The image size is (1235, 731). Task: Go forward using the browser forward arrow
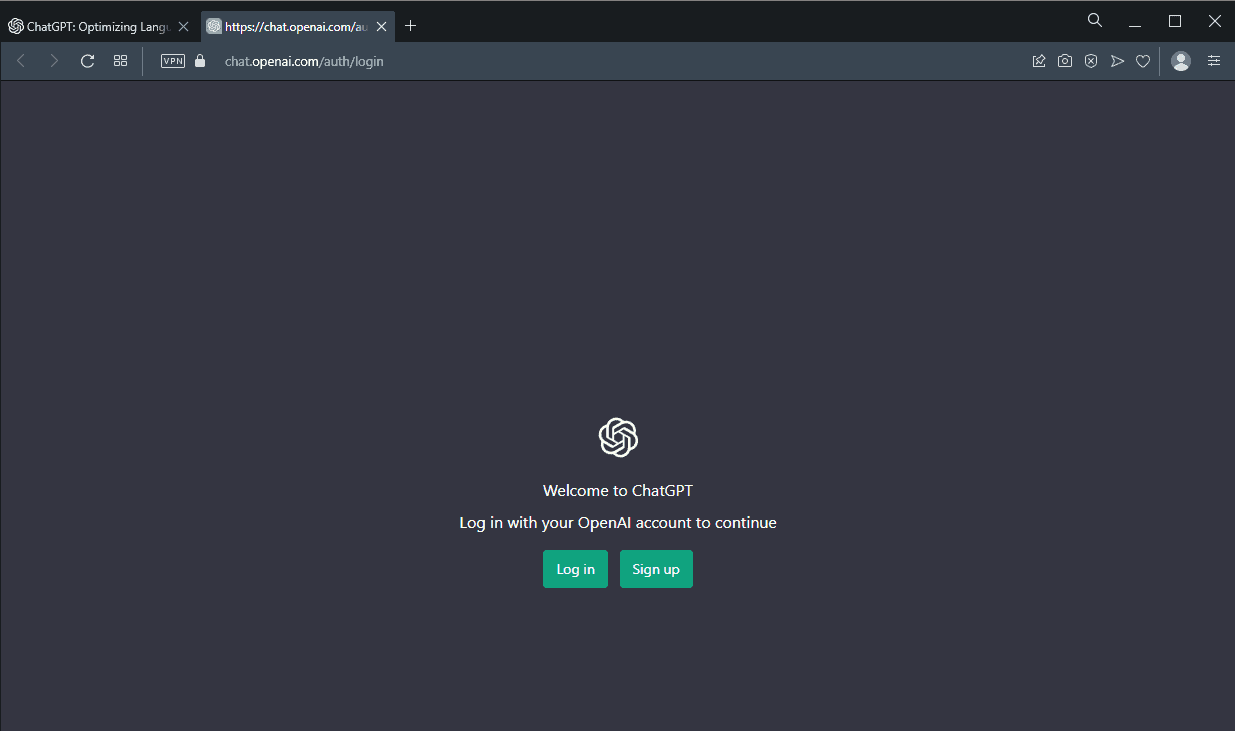[x=54, y=61]
